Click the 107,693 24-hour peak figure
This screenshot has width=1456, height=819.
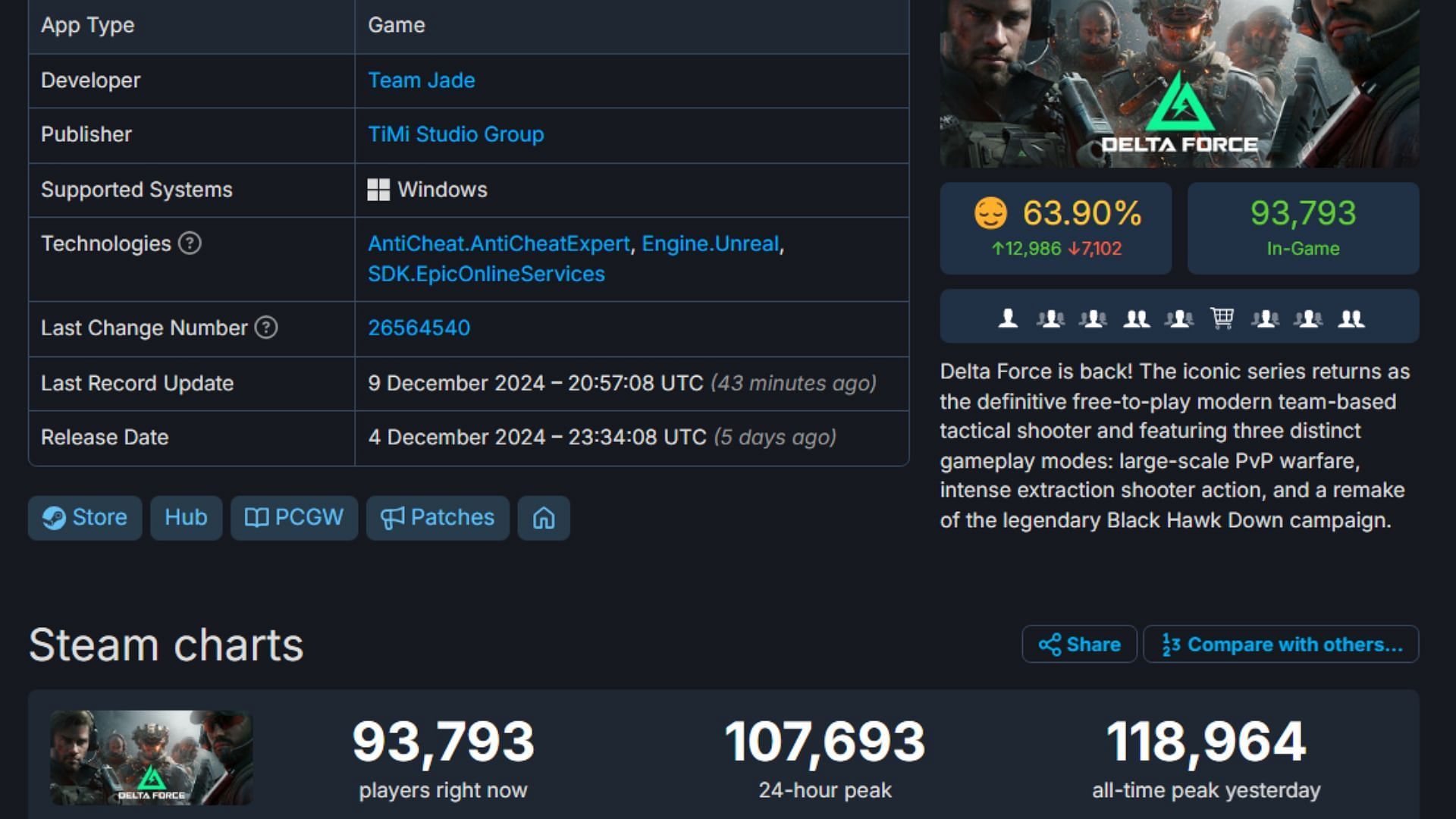click(x=825, y=742)
